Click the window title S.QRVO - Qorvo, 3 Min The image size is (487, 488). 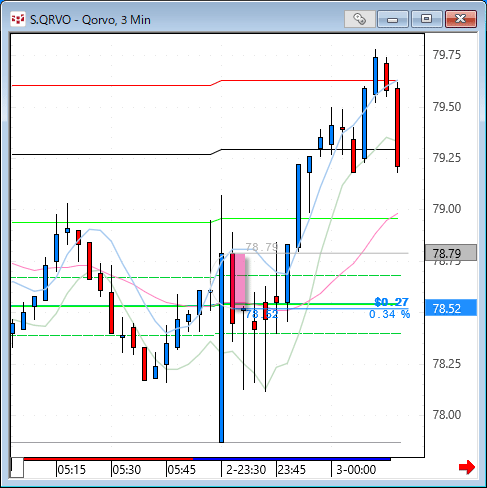(x=90, y=20)
